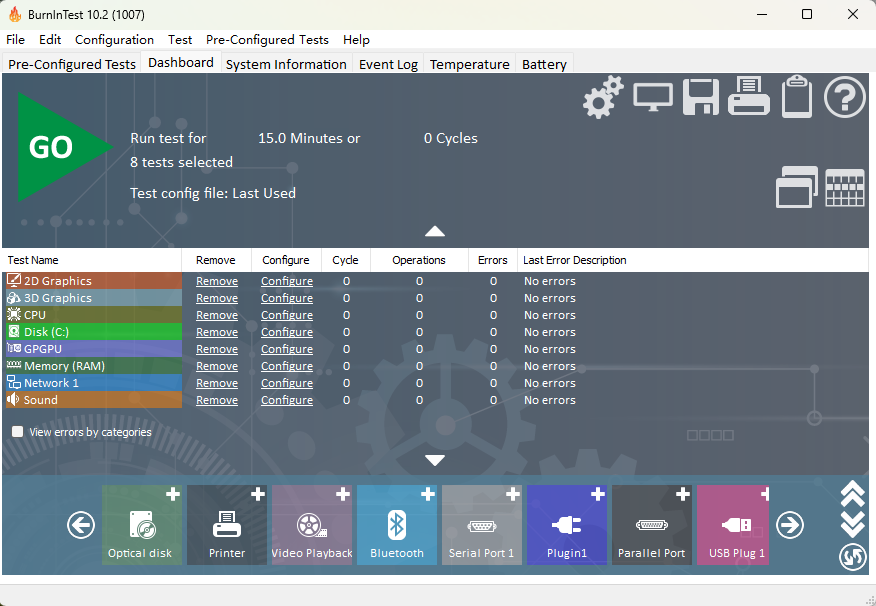This screenshot has width=876, height=606.
Task: Select the 2D Graphics test row
Action: (x=94, y=281)
